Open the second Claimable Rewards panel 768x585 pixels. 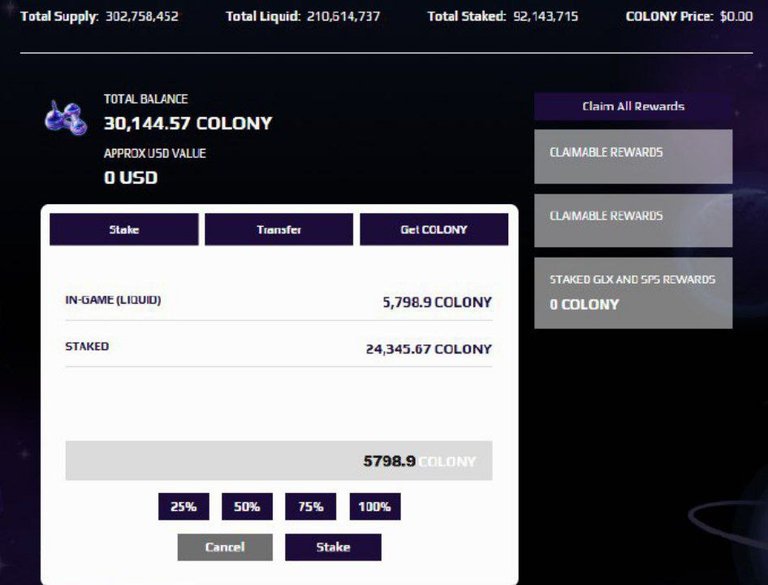[x=633, y=220]
